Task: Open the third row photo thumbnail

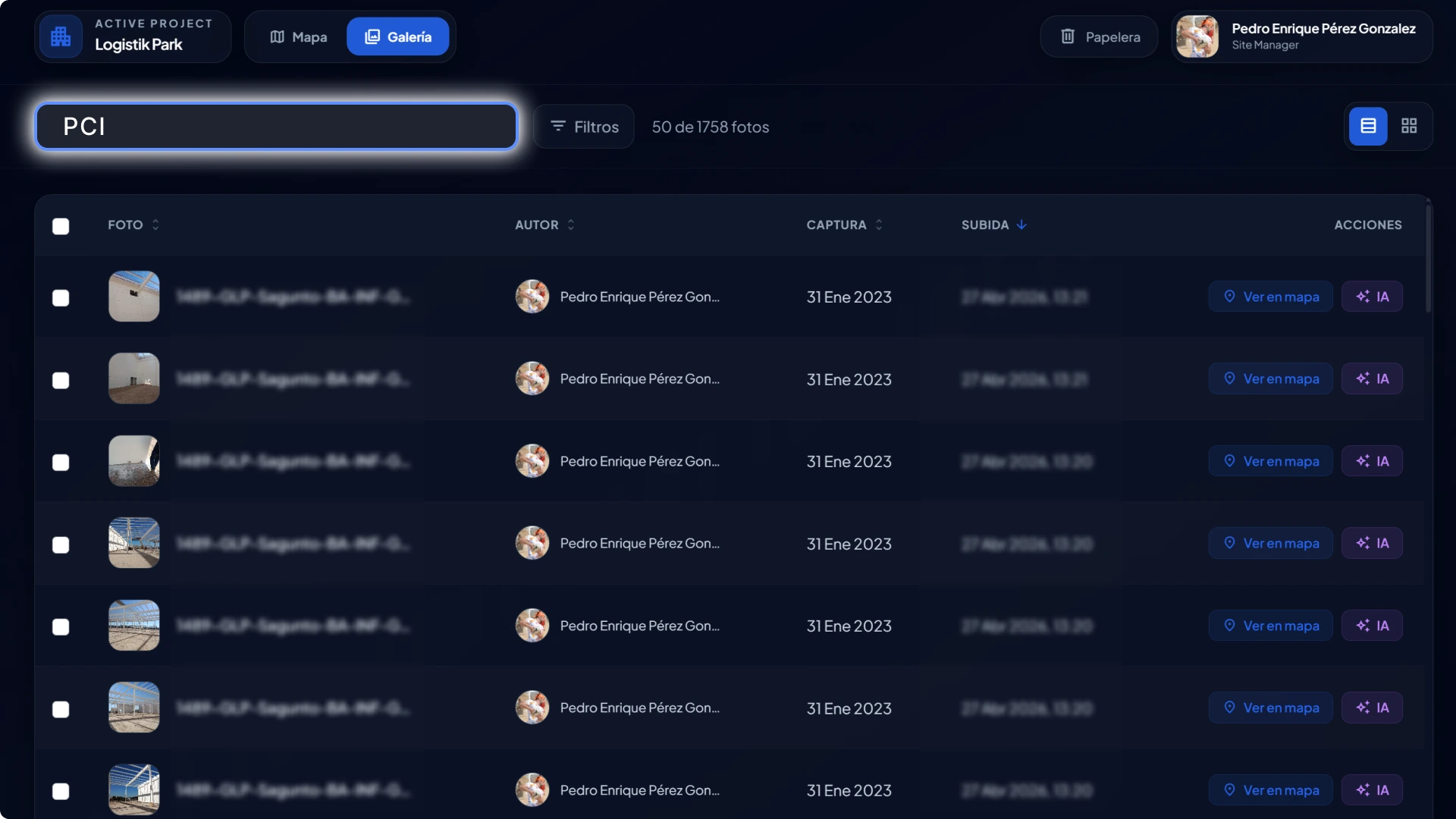Action: (134, 461)
